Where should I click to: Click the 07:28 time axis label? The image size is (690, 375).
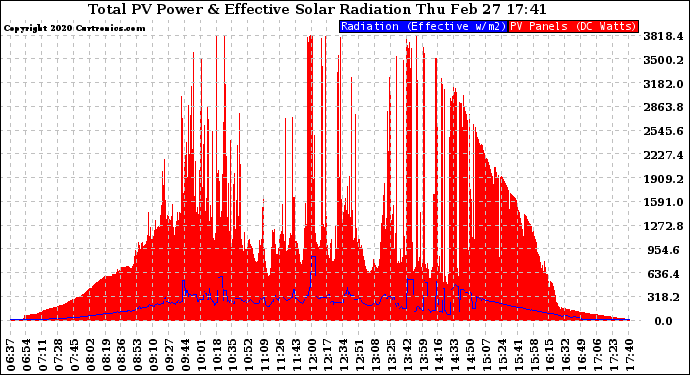coord(59,355)
